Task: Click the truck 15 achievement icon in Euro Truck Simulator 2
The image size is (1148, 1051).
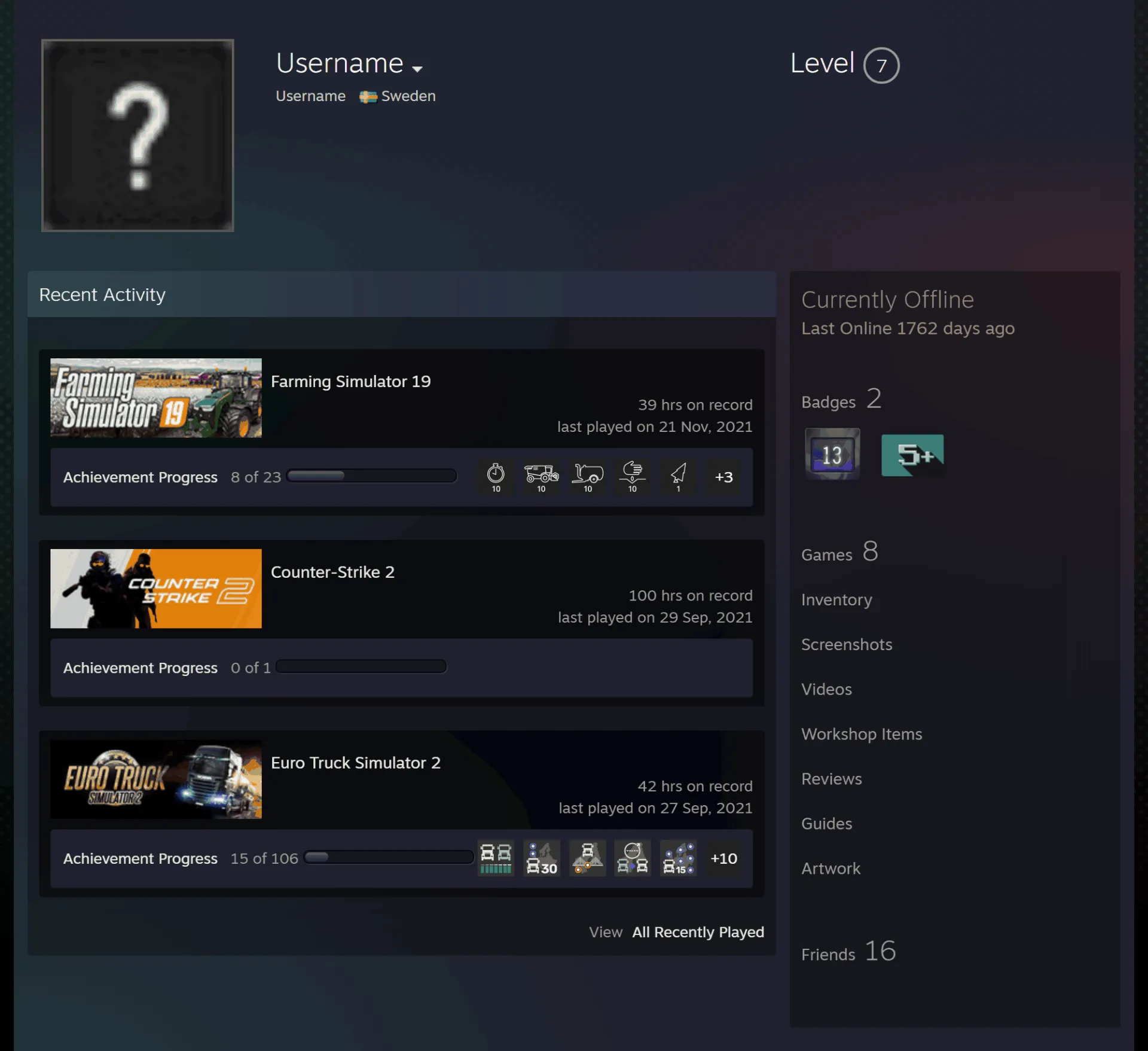Action: 678,858
